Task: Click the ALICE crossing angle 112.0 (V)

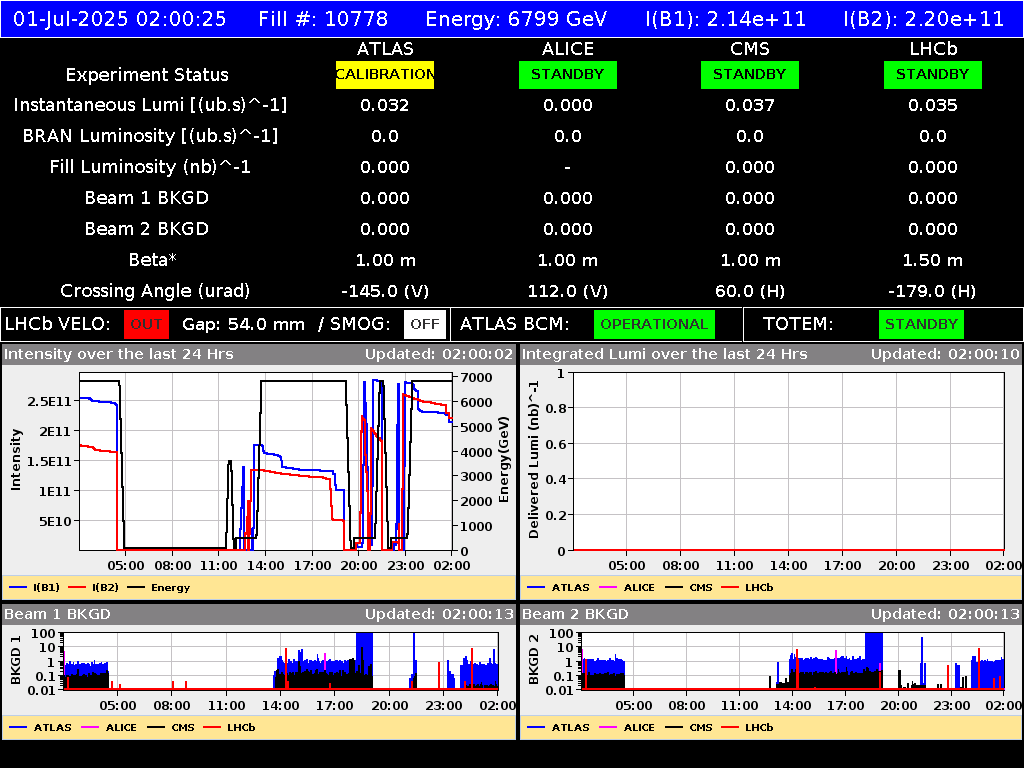Action: 568,291
